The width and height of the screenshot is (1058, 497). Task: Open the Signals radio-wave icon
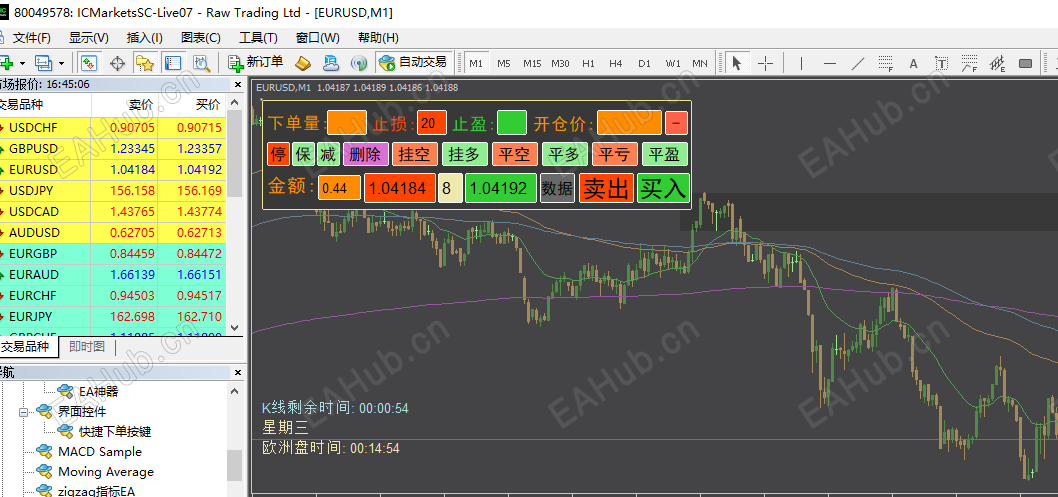click(x=359, y=63)
